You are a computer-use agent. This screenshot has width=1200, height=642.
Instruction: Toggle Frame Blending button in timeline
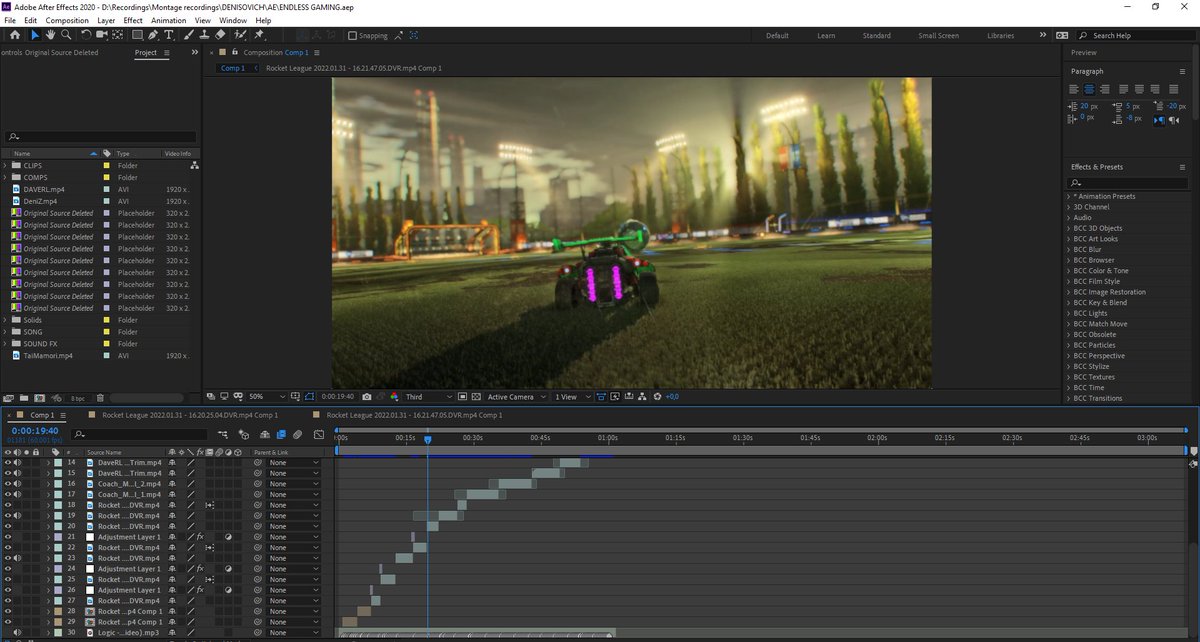pos(281,434)
